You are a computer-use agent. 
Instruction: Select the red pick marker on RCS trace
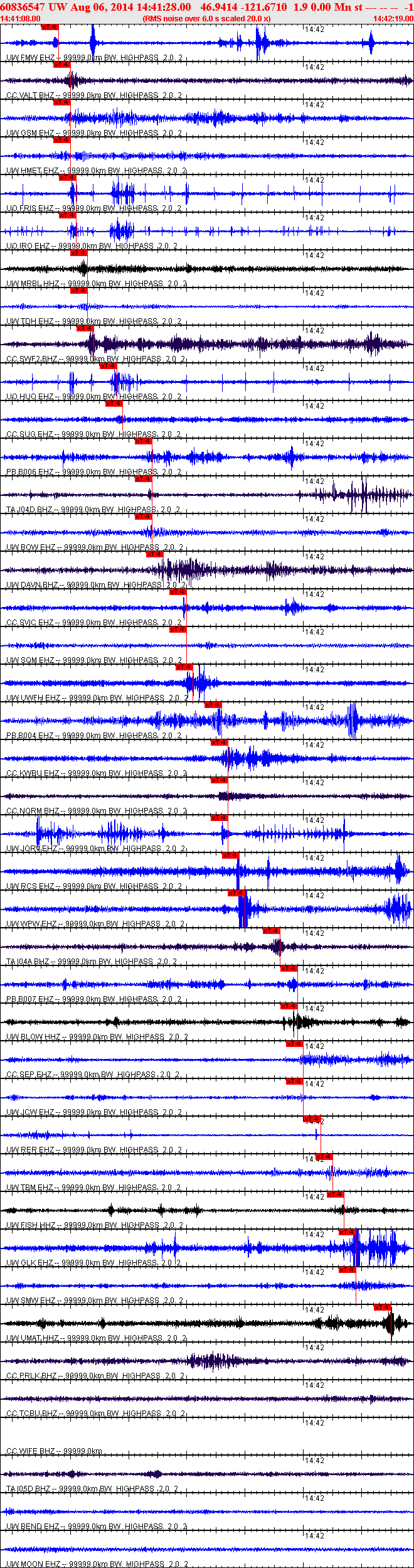pos(231,856)
